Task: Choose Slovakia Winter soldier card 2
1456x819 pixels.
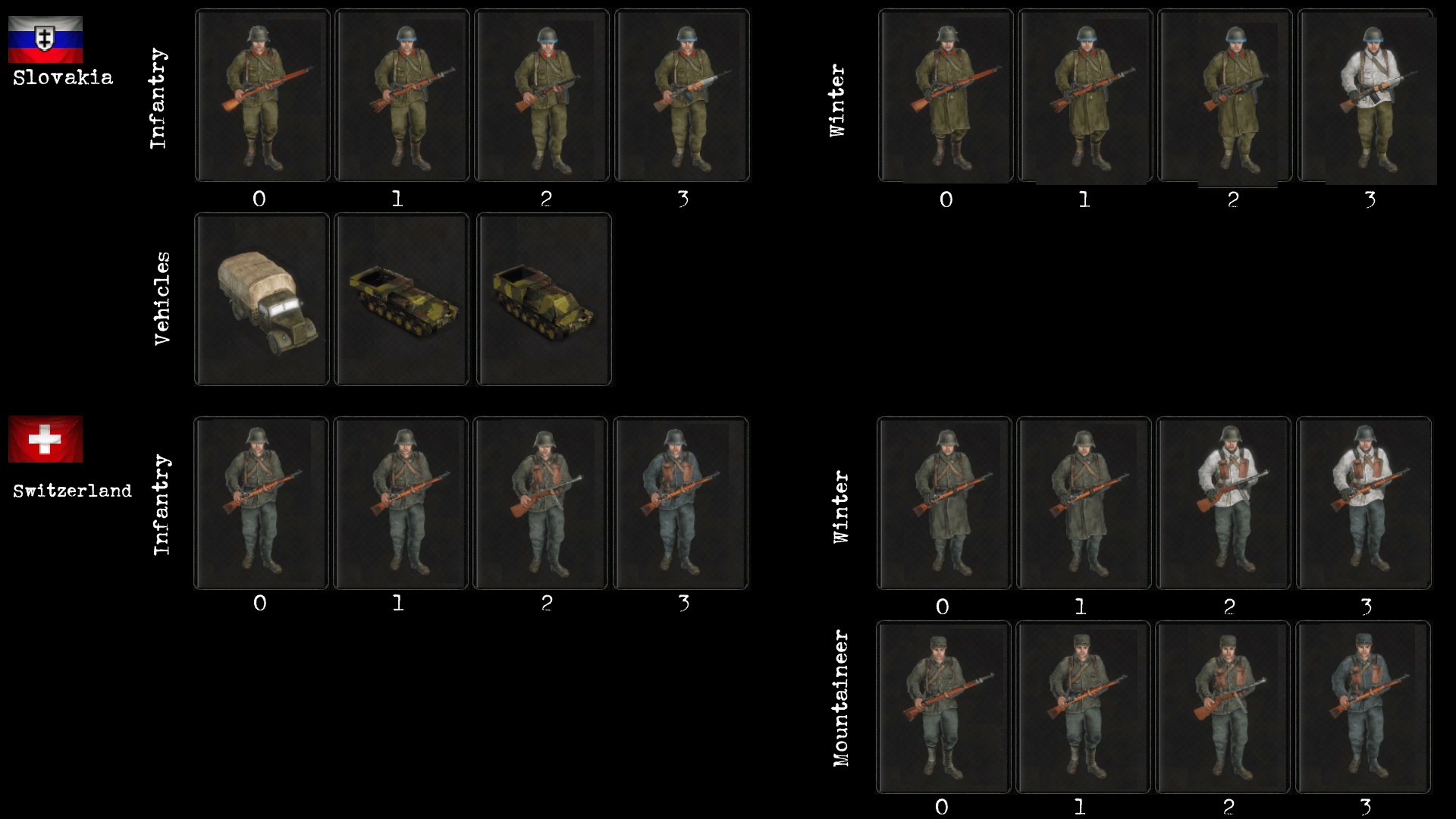Action: click(x=1225, y=96)
